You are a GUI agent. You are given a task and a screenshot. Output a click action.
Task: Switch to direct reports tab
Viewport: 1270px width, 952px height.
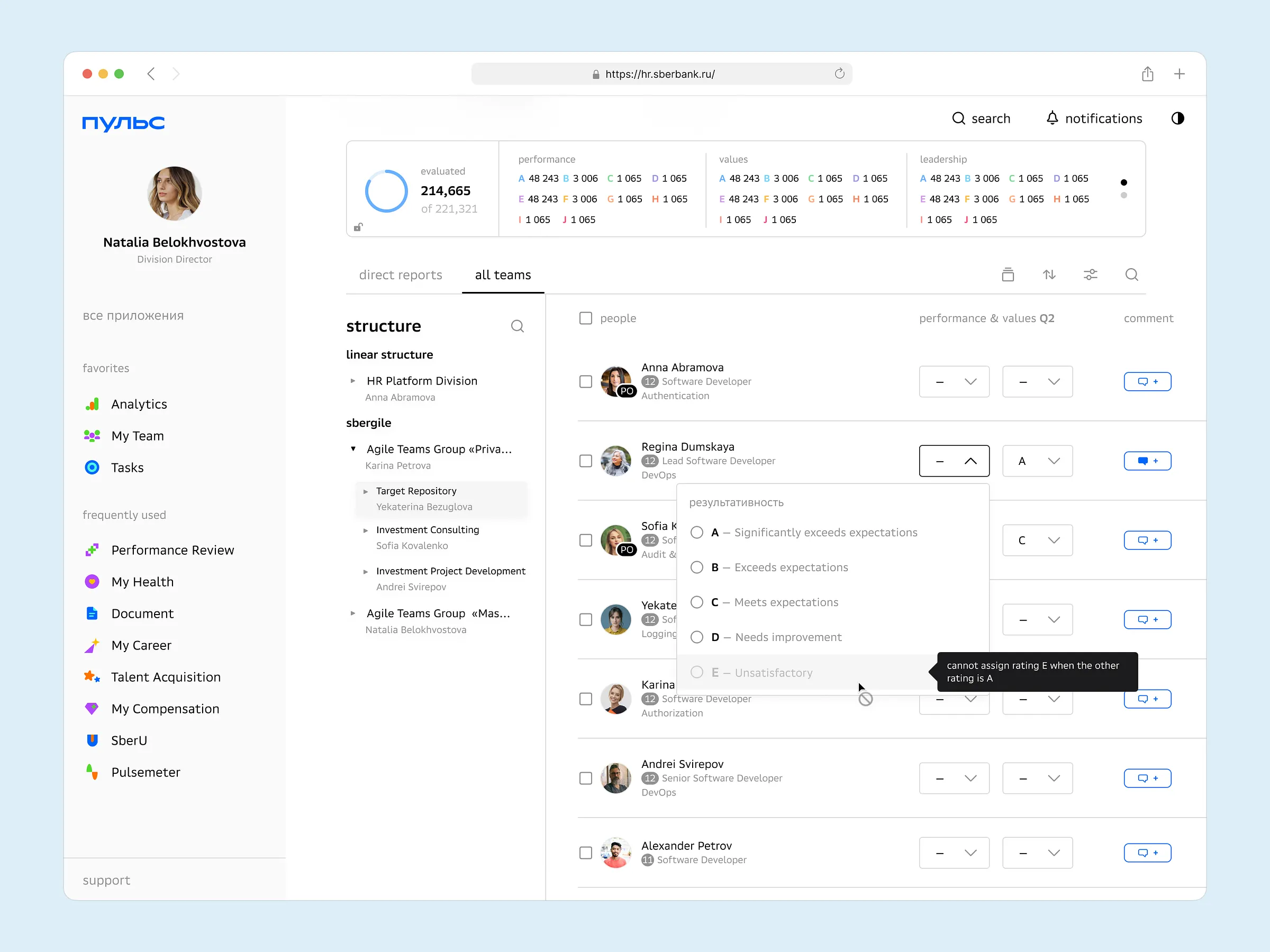pos(400,275)
